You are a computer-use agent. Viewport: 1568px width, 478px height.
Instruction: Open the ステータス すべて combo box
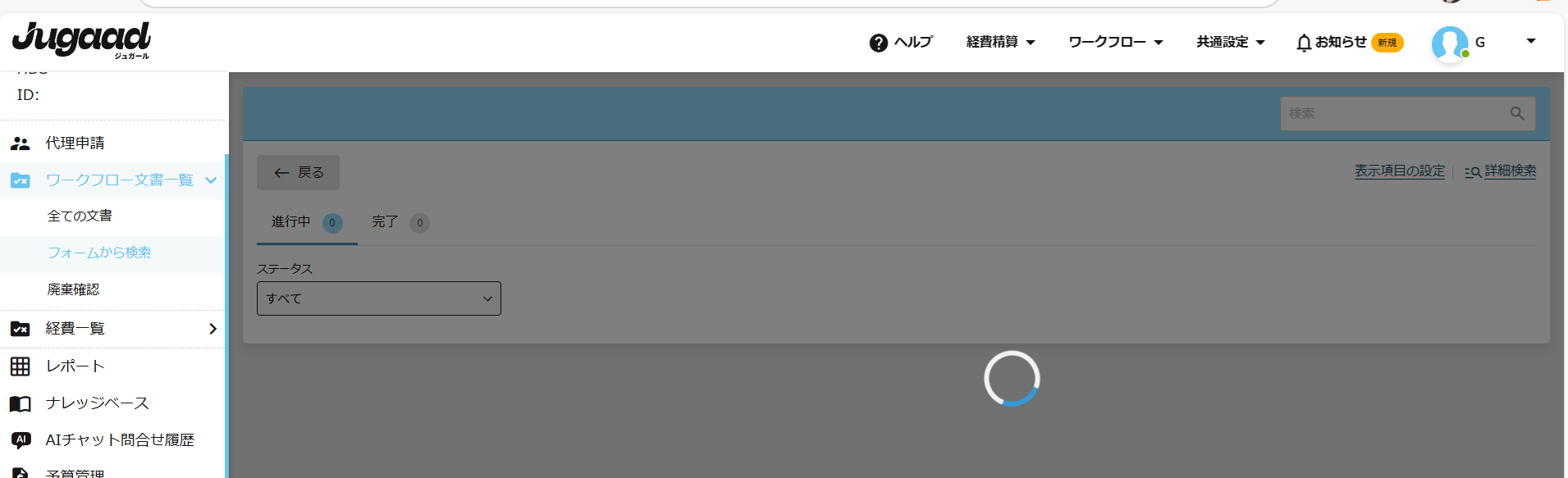click(x=379, y=298)
